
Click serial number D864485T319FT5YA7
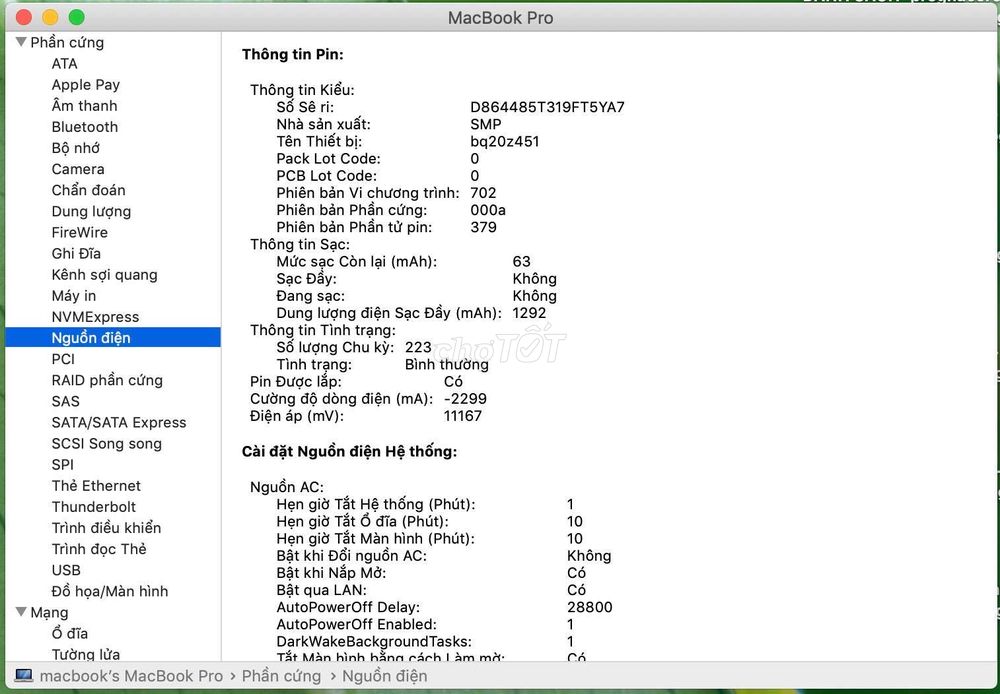(547, 107)
